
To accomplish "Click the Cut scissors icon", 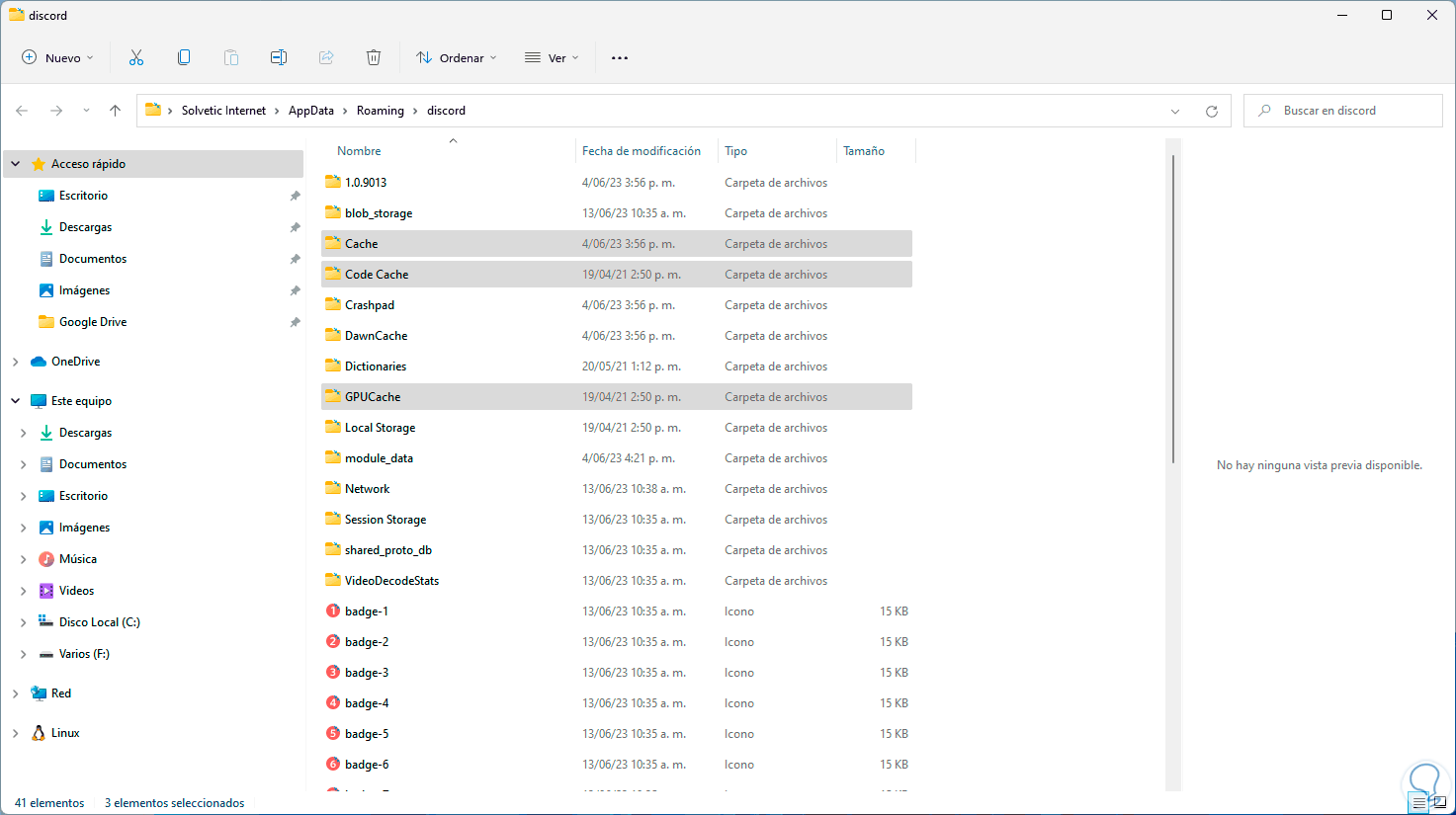I will (136, 58).
